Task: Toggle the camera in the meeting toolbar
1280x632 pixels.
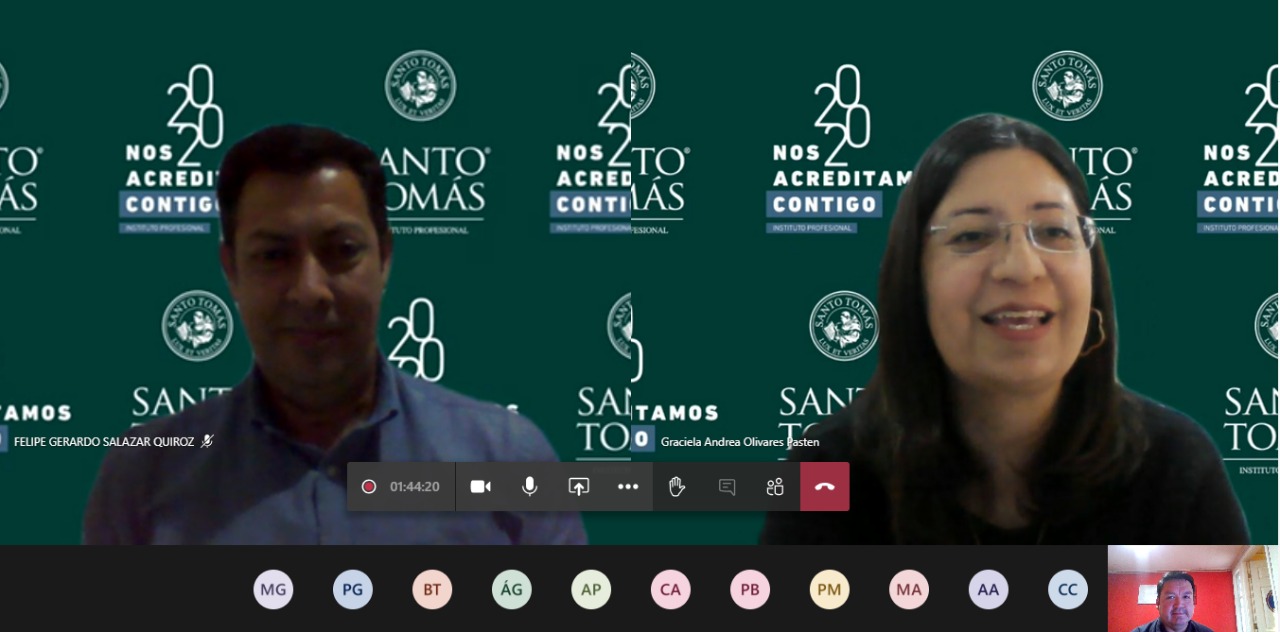Action: click(x=481, y=487)
